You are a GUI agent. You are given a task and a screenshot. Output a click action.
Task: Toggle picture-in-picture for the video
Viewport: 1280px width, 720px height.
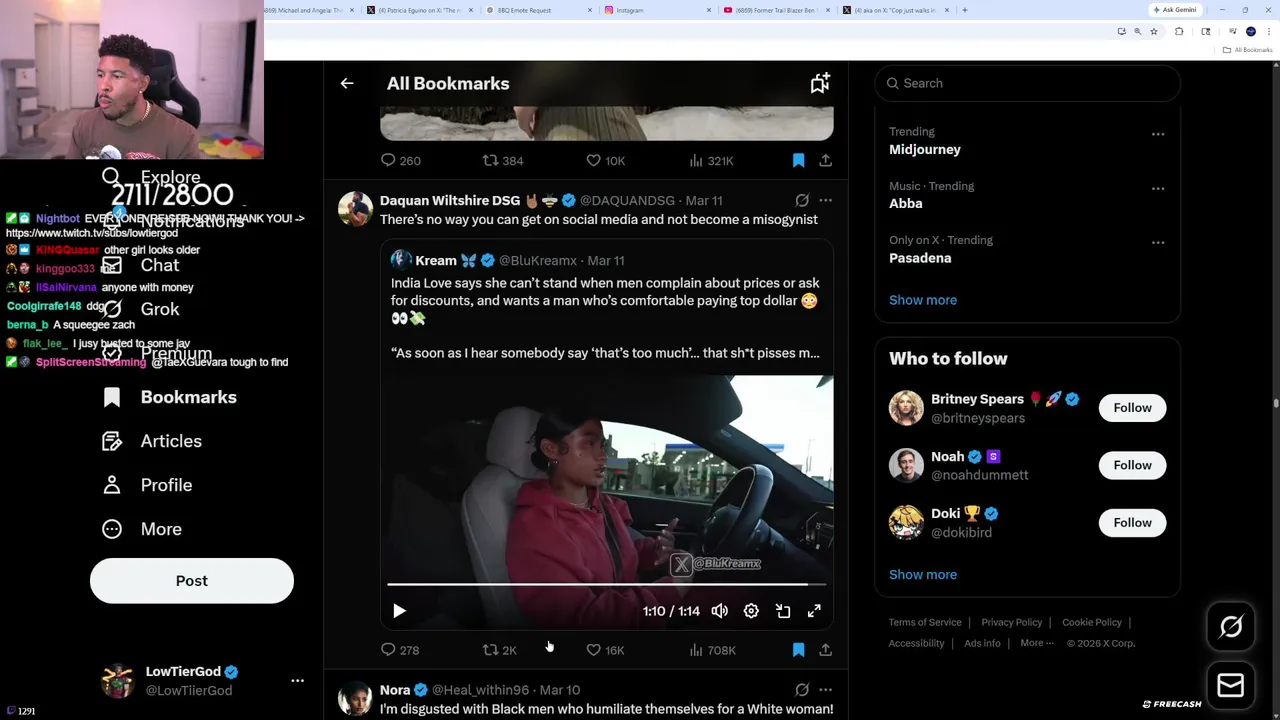pyautogui.click(x=783, y=611)
